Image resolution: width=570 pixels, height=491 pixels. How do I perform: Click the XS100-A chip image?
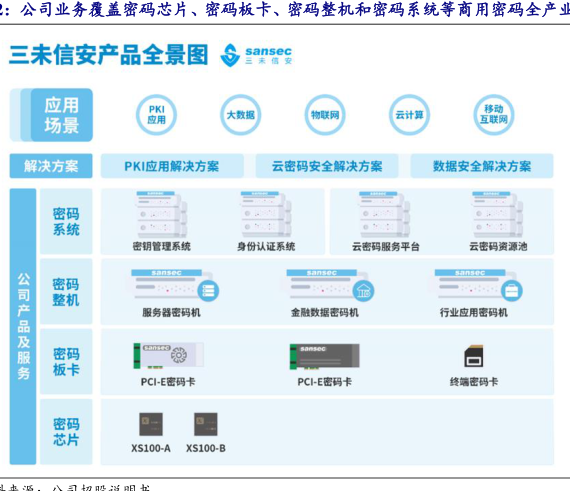coord(151,424)
